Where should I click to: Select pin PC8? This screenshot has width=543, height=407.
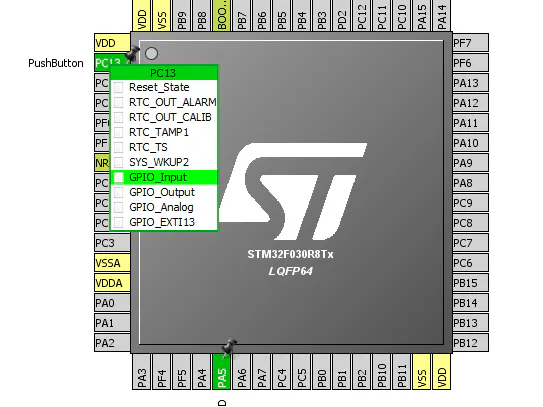(x=470, y=223)
